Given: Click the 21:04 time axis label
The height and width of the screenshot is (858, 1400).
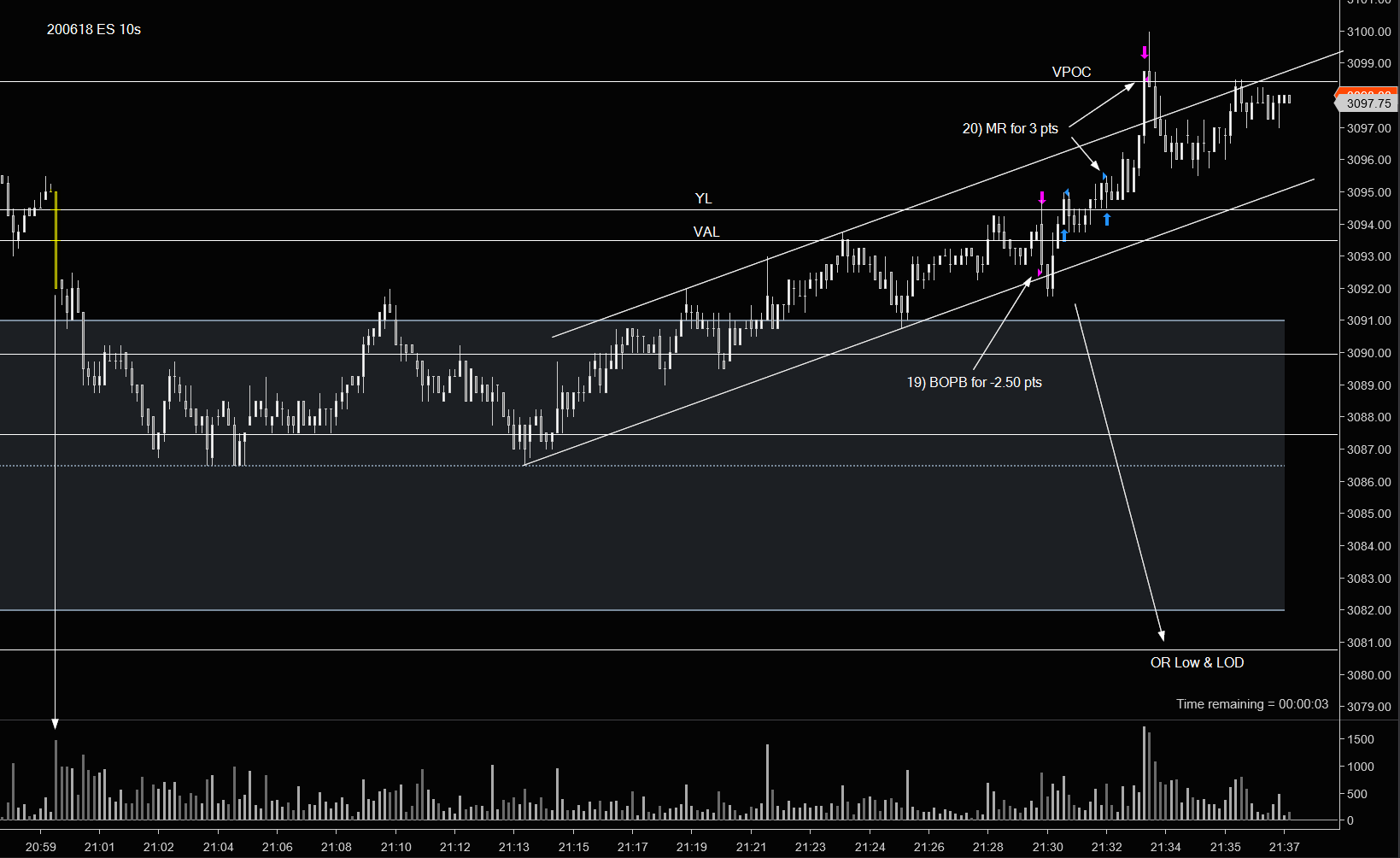Looking at the screenshot, I should (218, 847).
